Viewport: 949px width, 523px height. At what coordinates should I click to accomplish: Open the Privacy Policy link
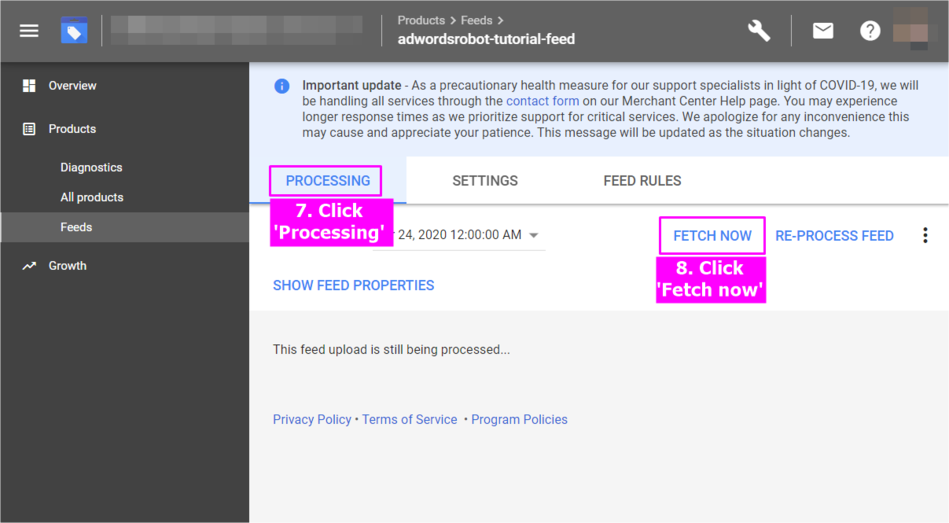[312, 420]
